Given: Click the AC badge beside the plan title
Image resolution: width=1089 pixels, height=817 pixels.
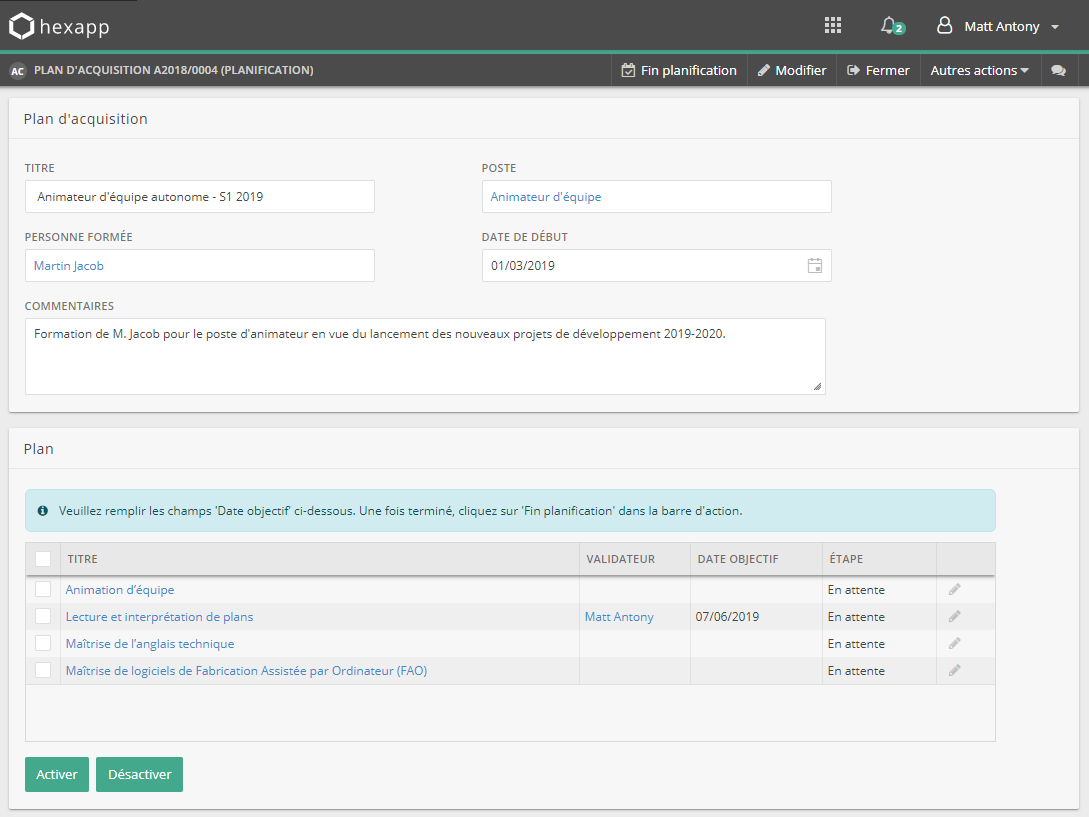Looking at the screenshot, I should [x=17, y=71].
